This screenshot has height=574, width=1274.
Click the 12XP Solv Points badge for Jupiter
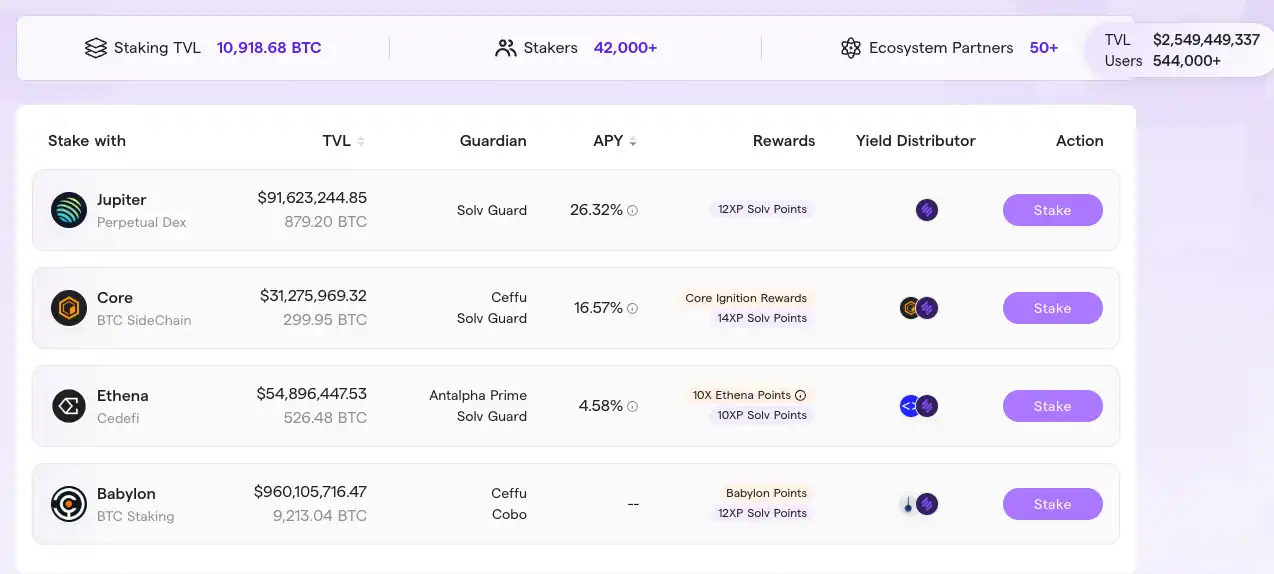click(762, 209)
